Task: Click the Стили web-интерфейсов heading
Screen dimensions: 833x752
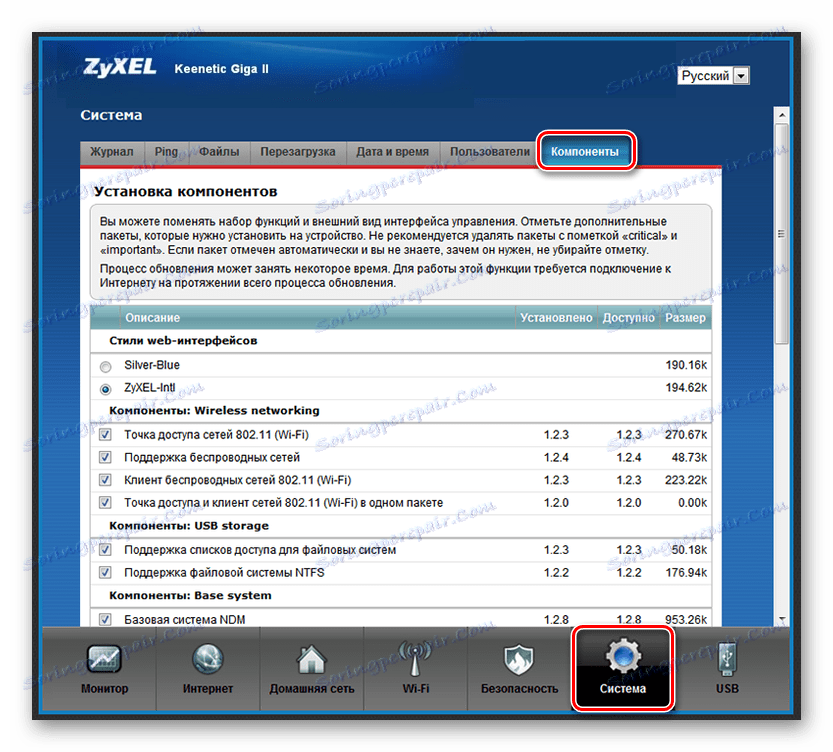Action: point(183,341)
